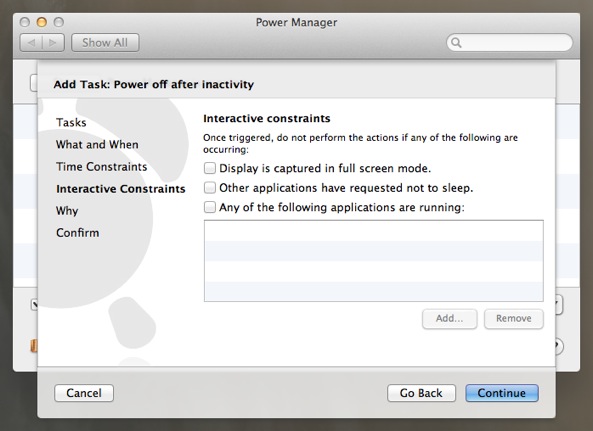The height and width of the screenshot is (431, 593).
Task: Go Back to previous step
Action: (421, 393)
